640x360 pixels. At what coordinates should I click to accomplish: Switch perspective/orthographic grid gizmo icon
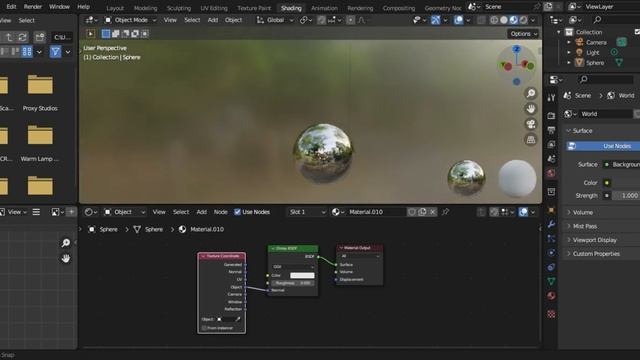[531, 140]
